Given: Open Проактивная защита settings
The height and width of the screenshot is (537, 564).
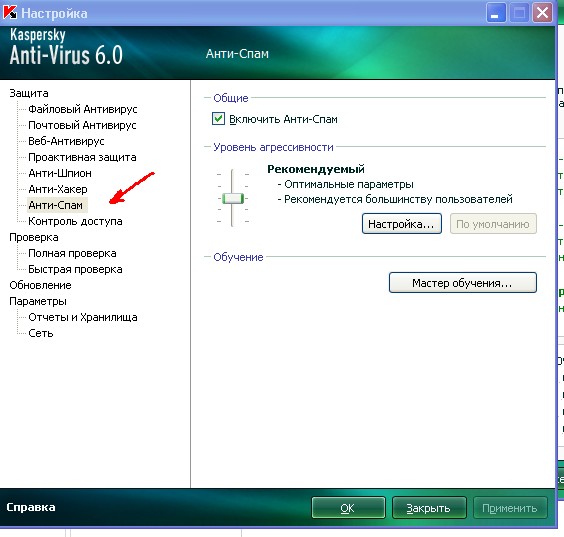Looking at the screenshot, I should 82,157.
